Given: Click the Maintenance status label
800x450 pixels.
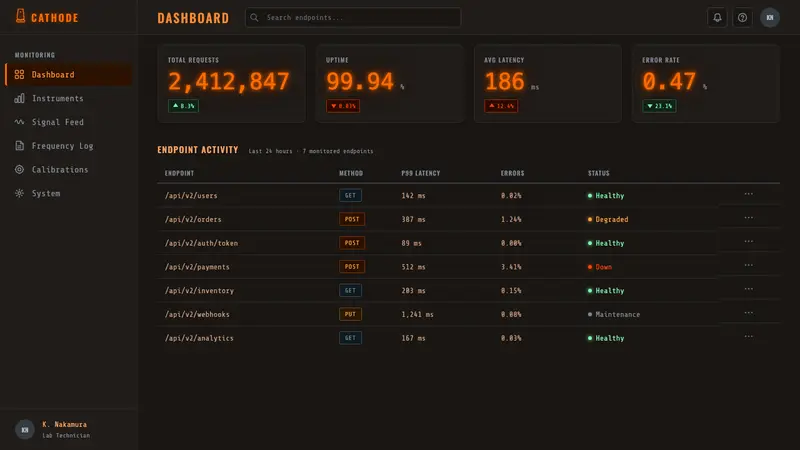Looking at the screenshot, I should [617, 314].
